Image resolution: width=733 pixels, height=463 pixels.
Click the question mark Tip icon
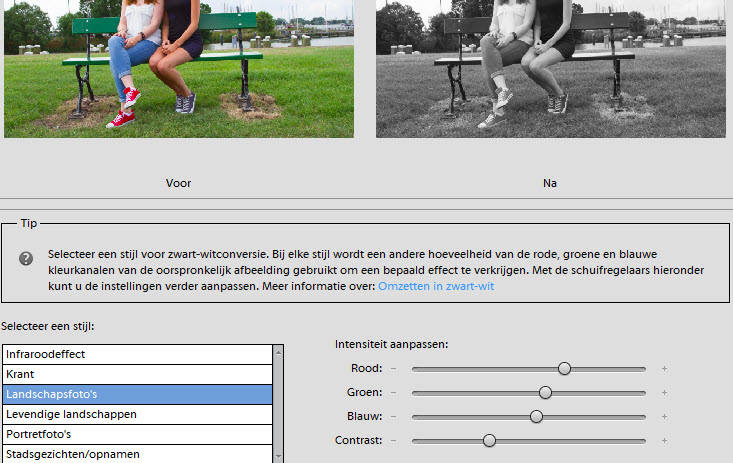tap(27, 258)
